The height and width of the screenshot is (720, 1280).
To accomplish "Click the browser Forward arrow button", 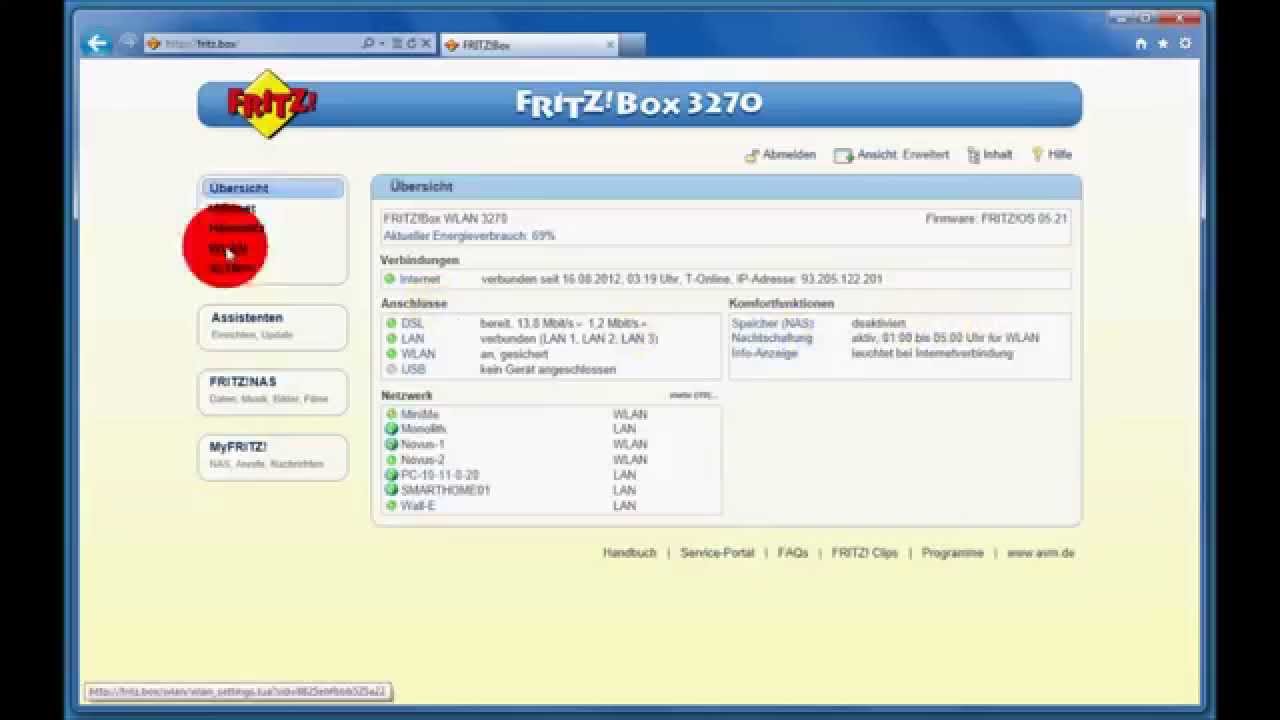I will tap(128, 43).
